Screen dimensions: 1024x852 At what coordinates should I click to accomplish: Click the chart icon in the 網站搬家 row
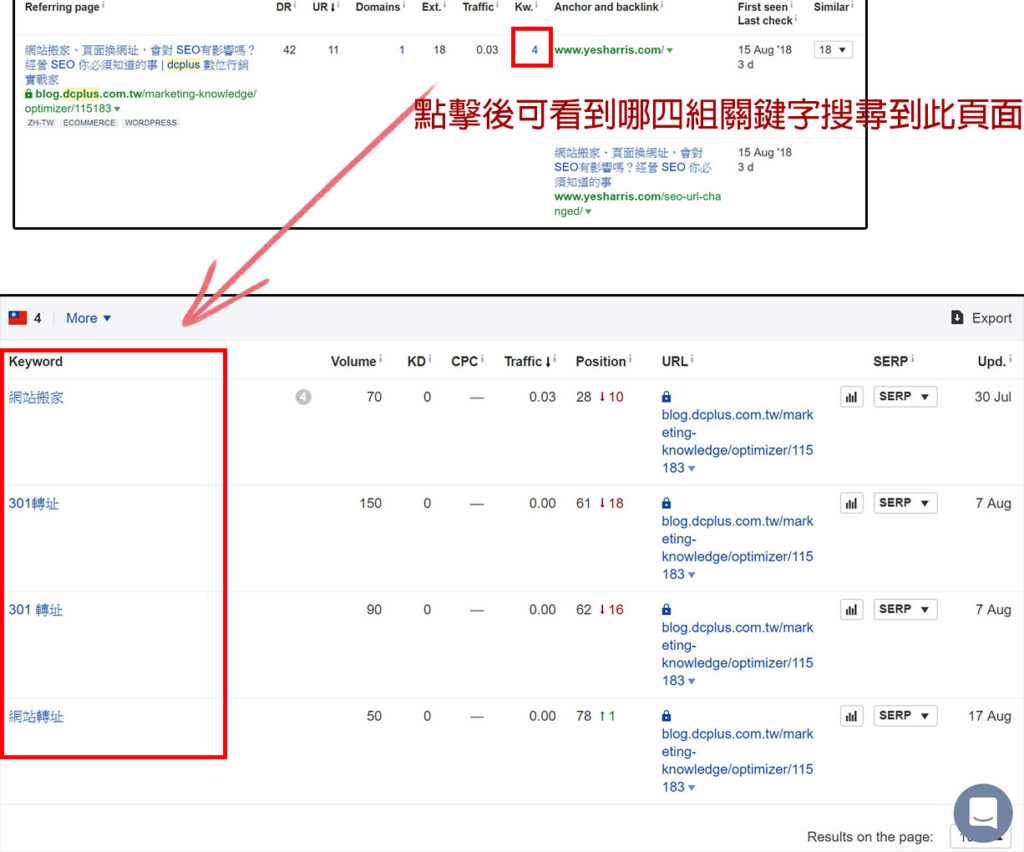851,397
